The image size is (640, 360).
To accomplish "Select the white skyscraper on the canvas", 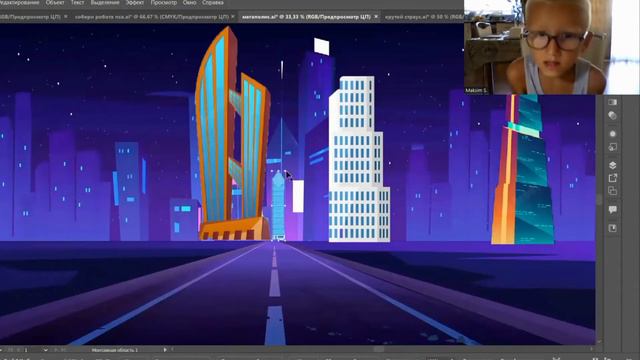I will coord(358,159).
